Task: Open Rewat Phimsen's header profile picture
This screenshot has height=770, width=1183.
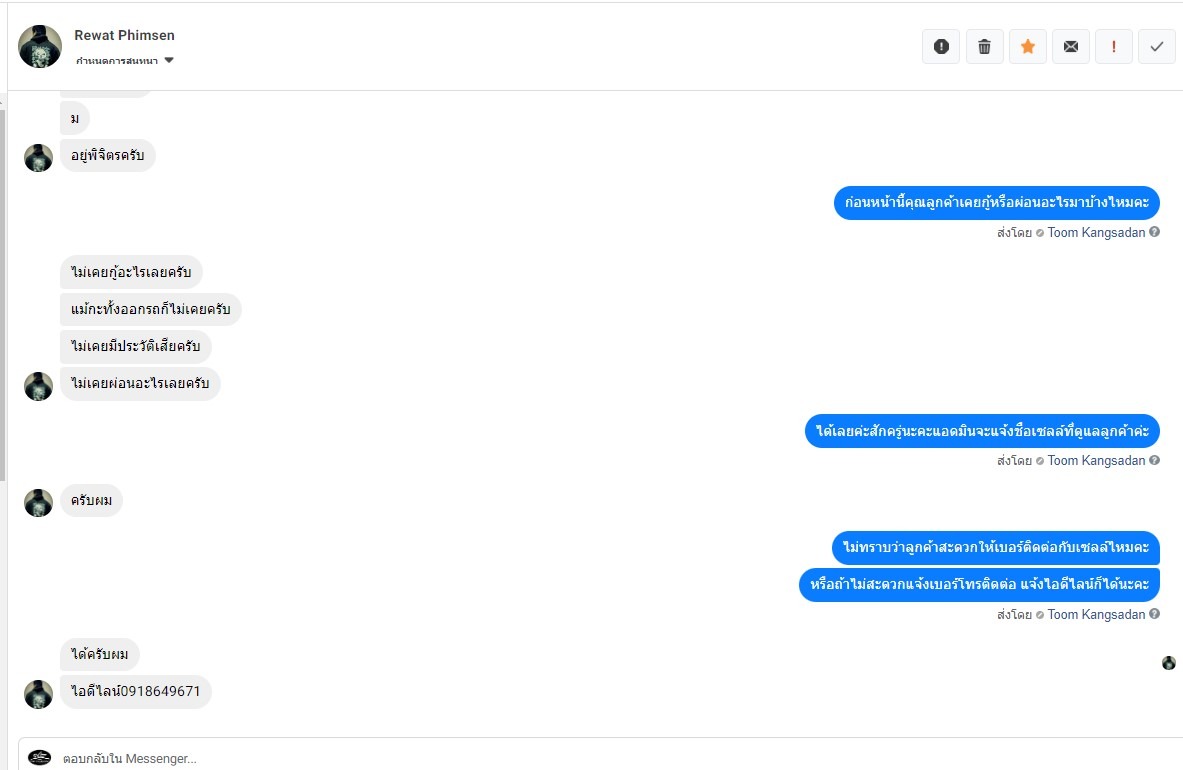Action: (41, 46)
